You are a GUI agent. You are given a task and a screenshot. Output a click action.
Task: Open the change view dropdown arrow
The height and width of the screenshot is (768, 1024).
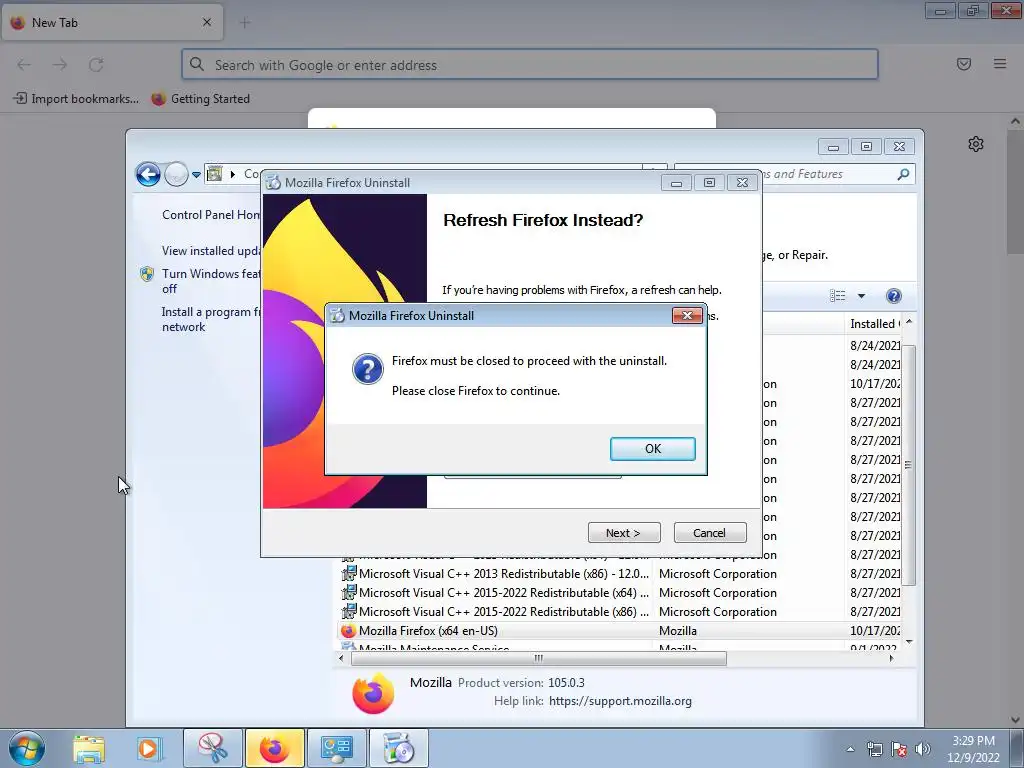click(x=861, y=296)
